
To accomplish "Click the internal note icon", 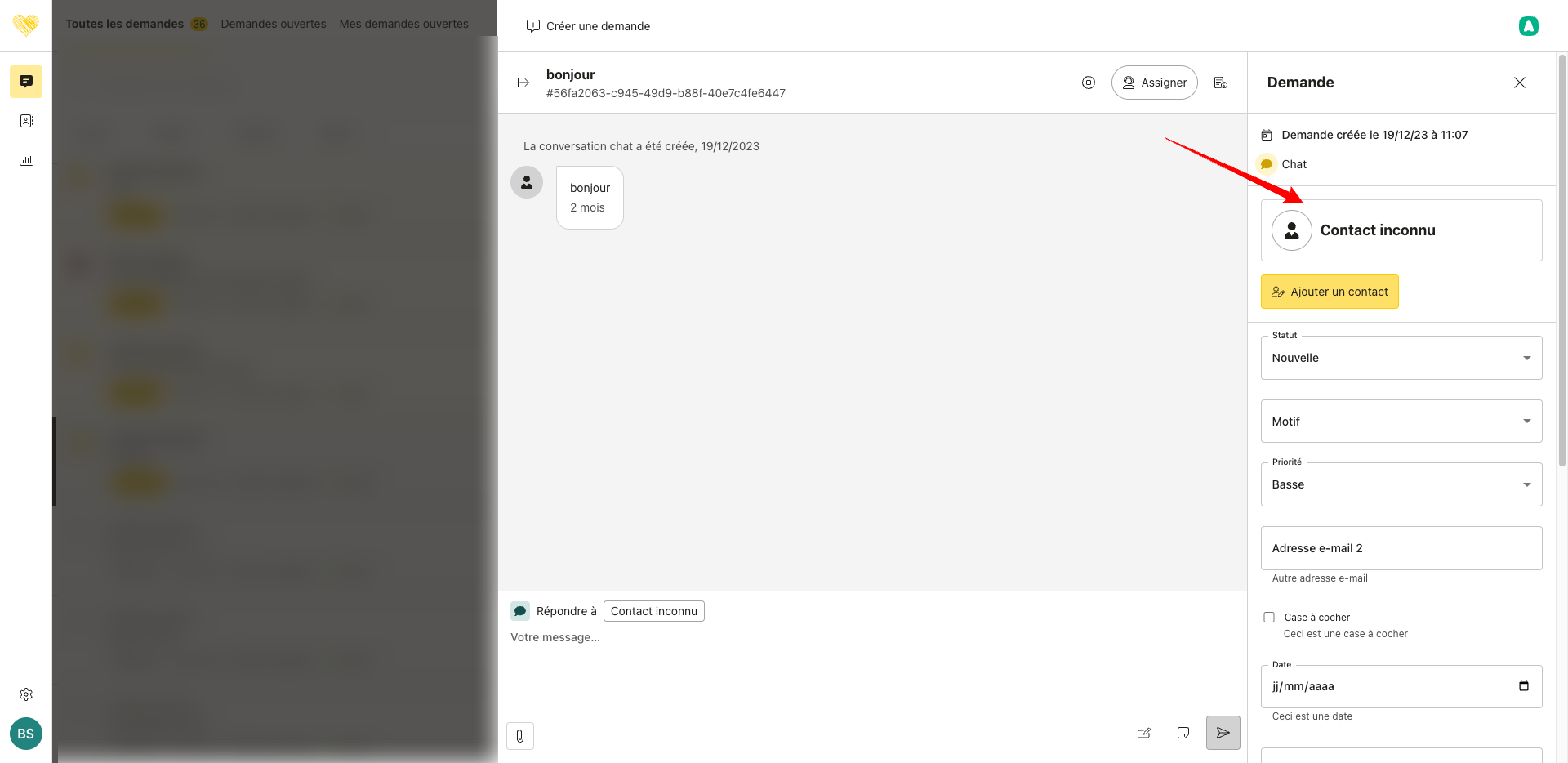I will [x=1183, y=733].
